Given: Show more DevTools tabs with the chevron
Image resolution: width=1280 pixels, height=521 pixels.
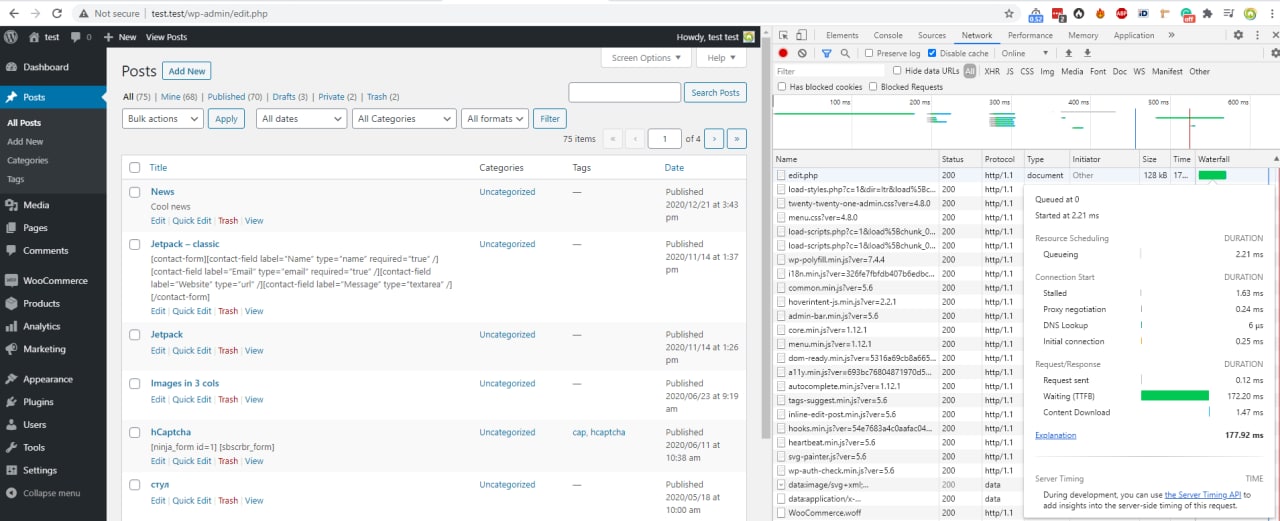Looking at the screenshot, I should pos(1171,35).
